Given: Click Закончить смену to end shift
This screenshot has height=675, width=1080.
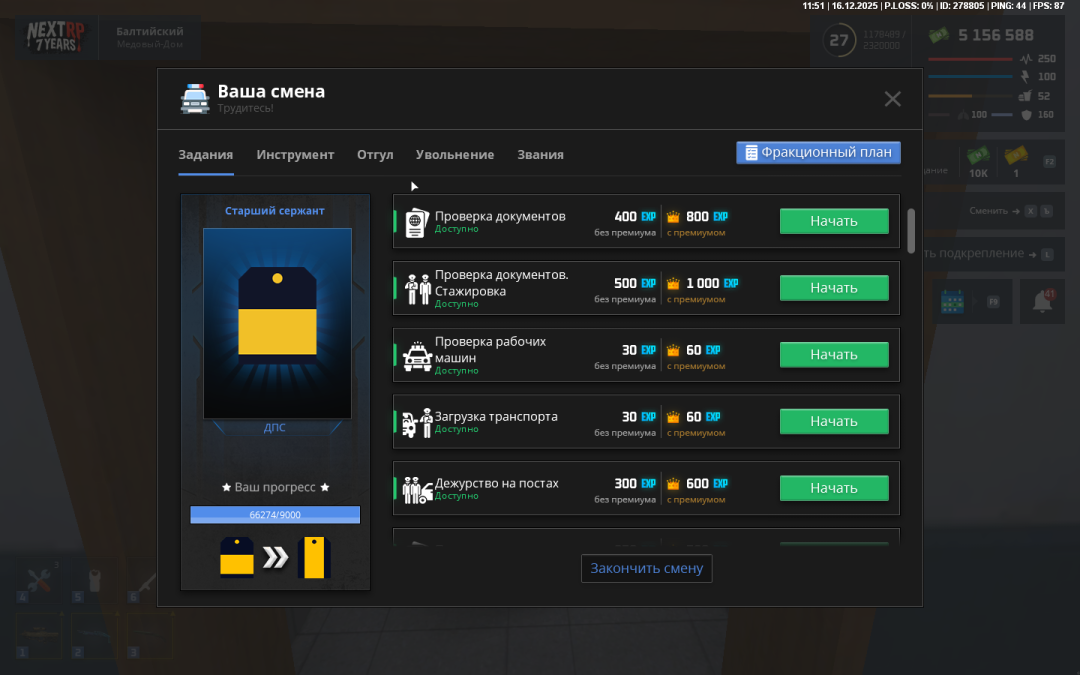Looking at the screenshot, I should pyautogui.click(x=646, y=568).
